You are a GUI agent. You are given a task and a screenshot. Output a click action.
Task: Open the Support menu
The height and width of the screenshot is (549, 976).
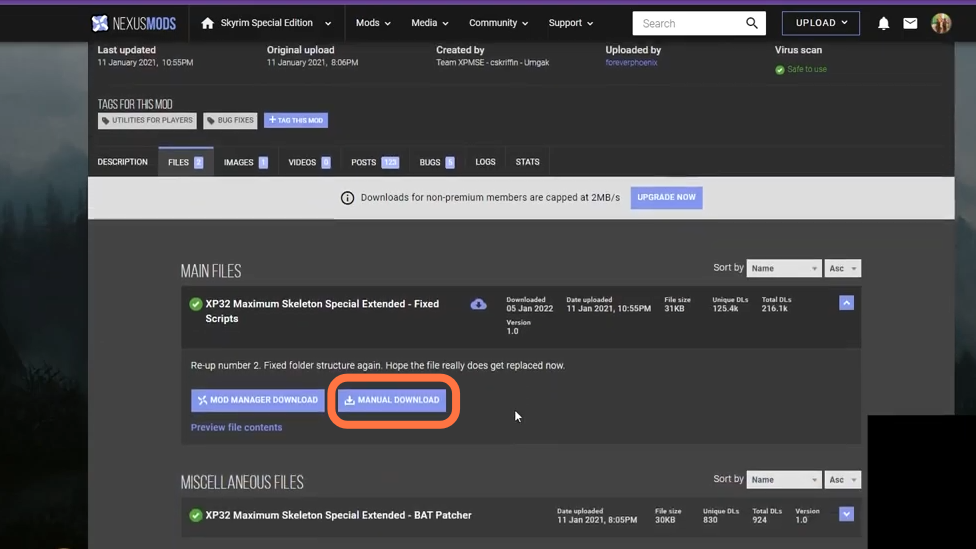(x=570, y=23)
